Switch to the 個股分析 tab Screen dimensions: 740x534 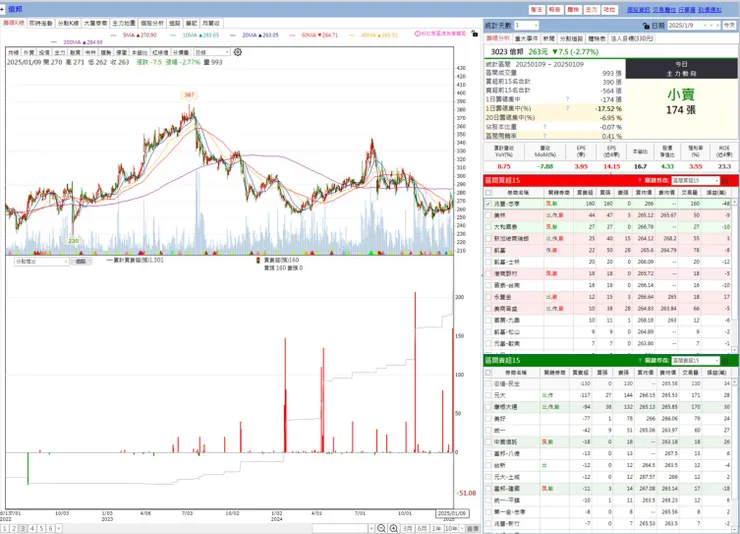tap(152, 23)
